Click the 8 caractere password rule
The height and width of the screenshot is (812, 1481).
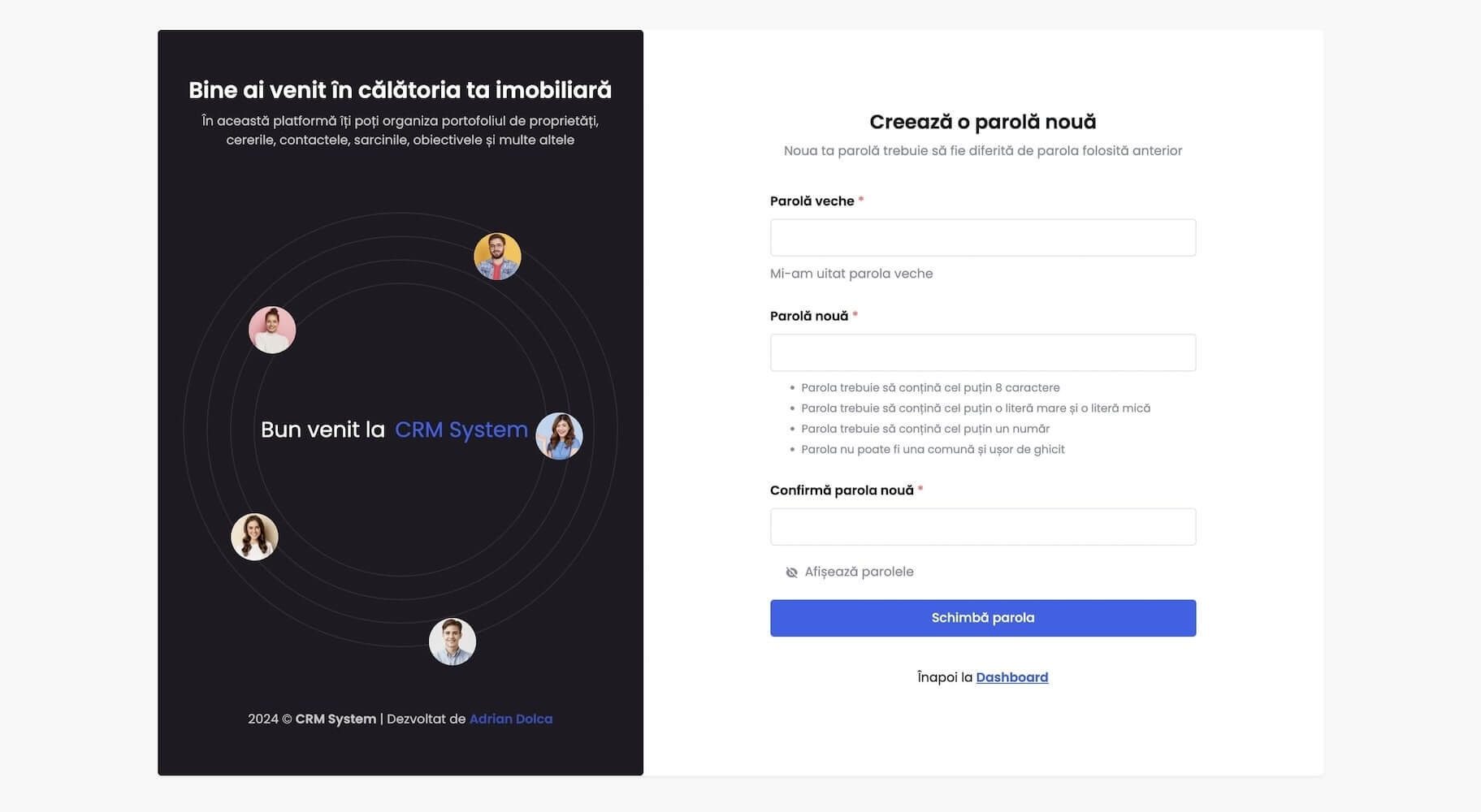(x=930, y=388)
